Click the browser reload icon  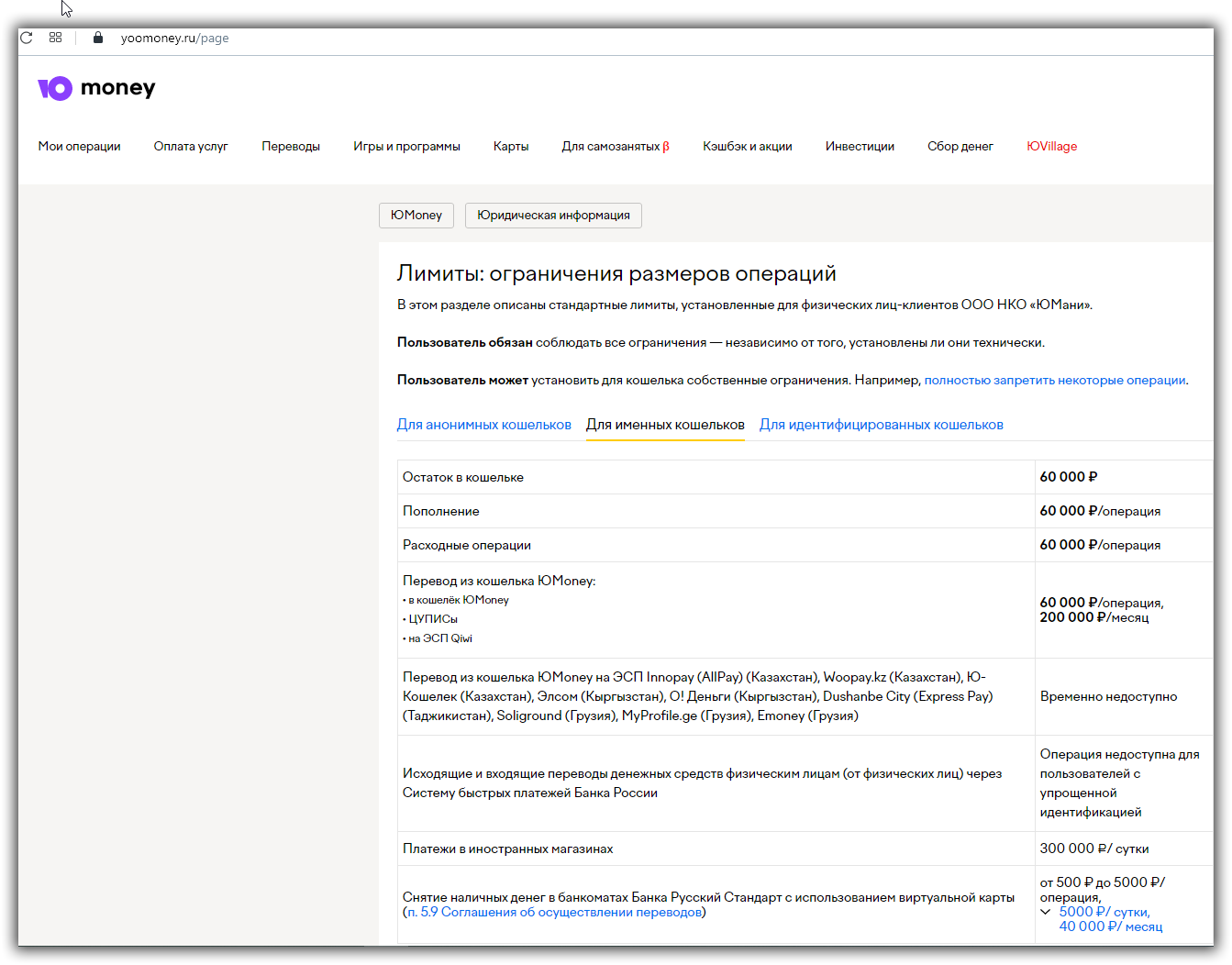(x=27, y=38)
